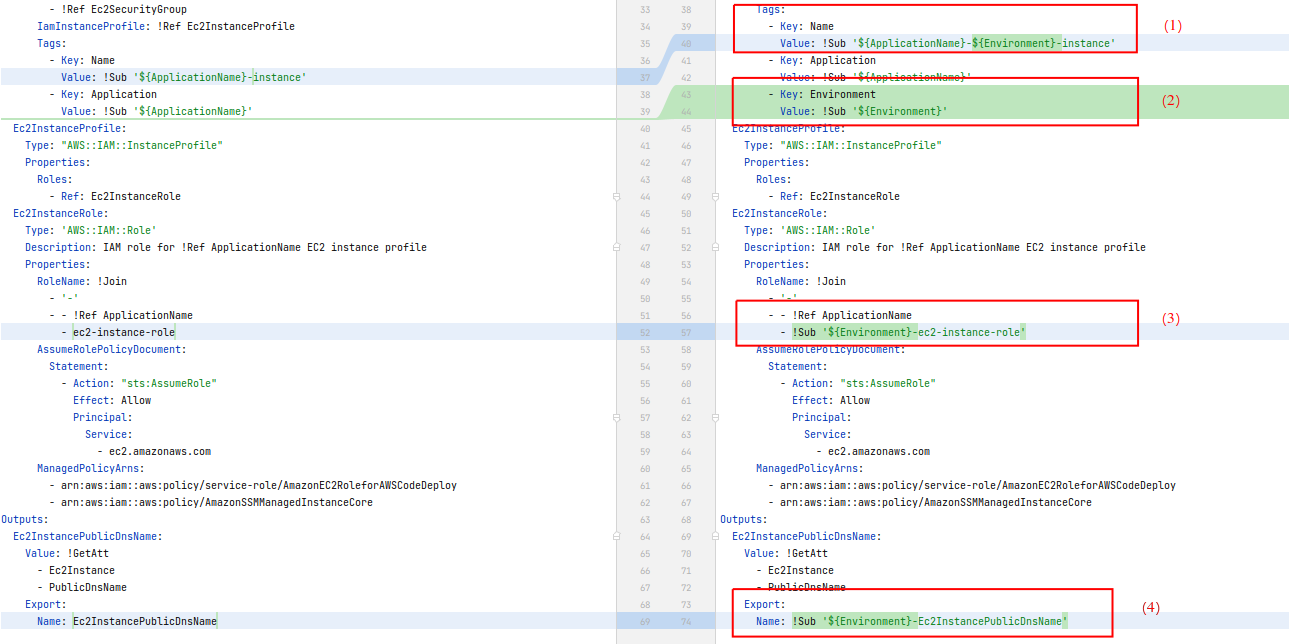Click annotation label (4) on the right

tap(1151, 607)
